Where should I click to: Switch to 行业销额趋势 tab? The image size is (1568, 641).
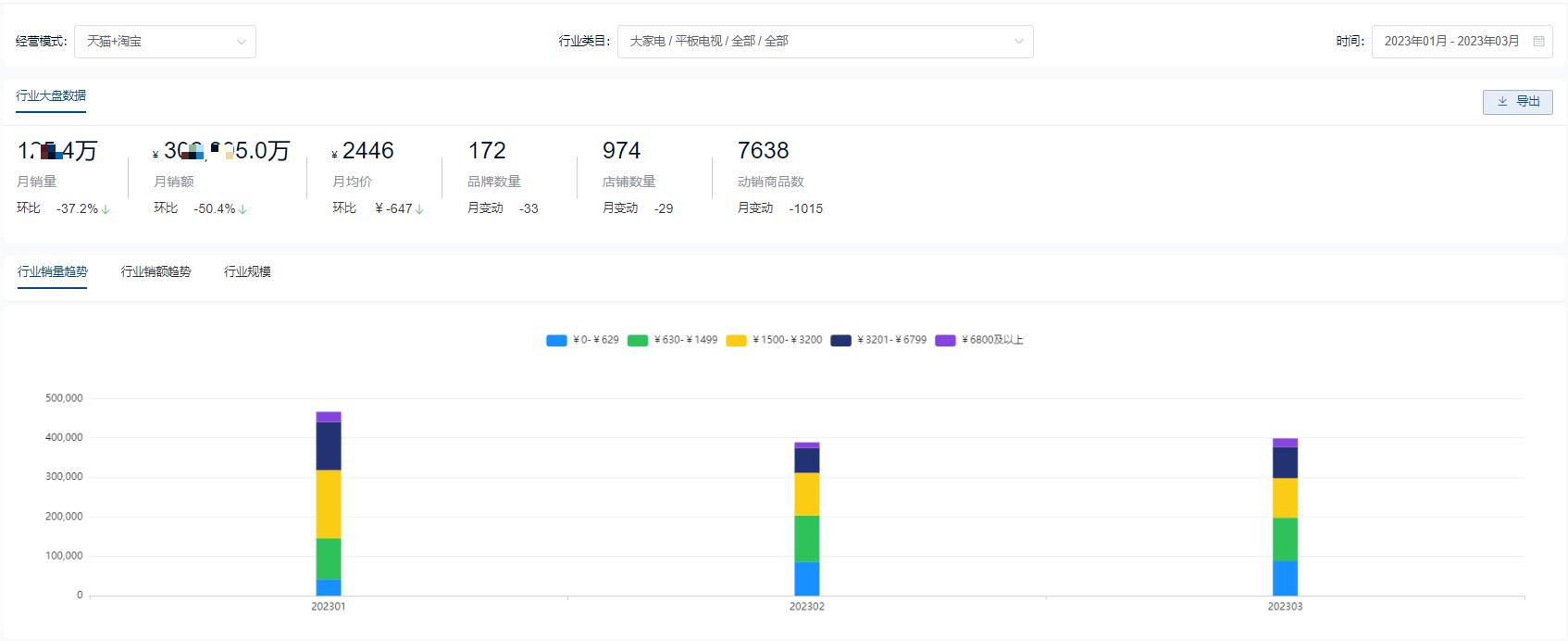coord(156,271)
